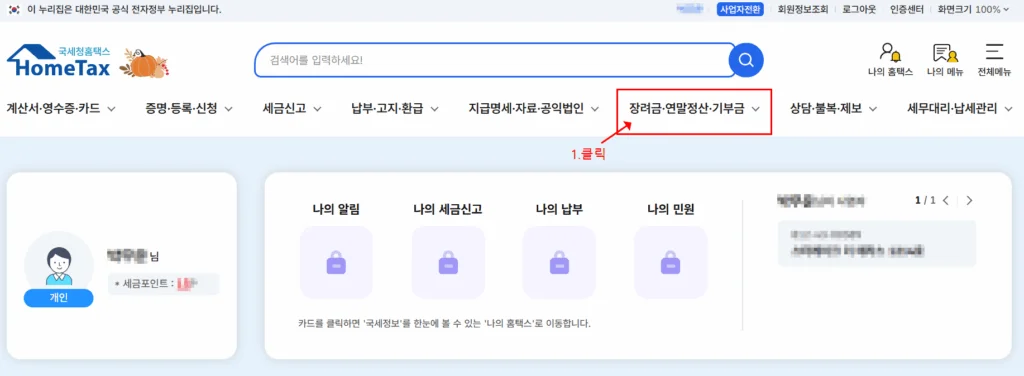Expand 지급명세·자료·공익법인 menu
Screen dimensions: 1024x376
[x=534, y=109]
